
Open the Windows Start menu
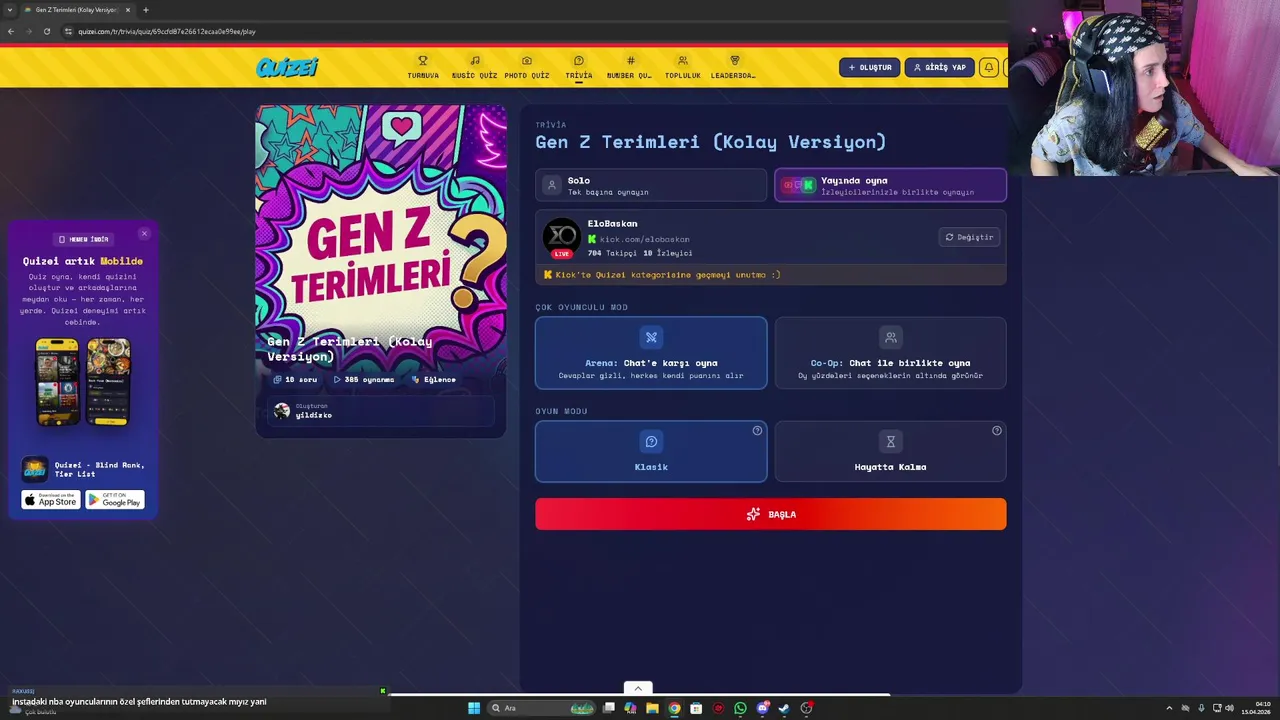coord(474,708)
